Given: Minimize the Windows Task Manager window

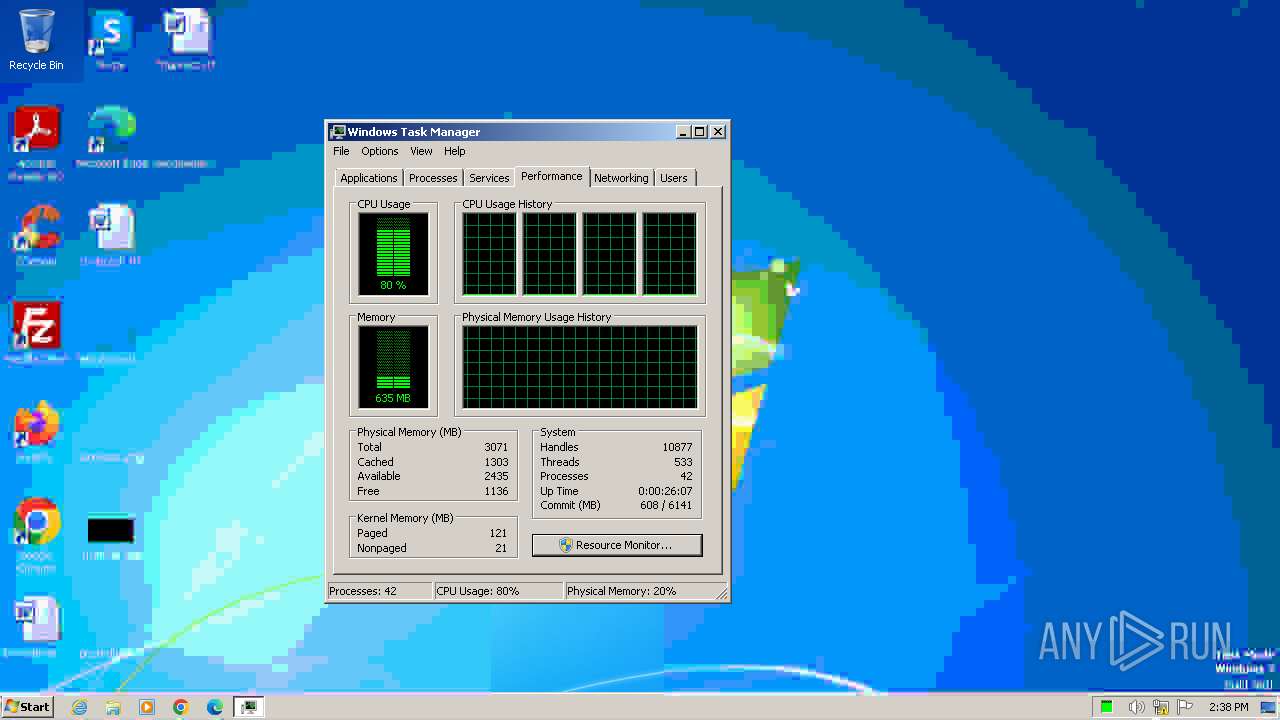Looking at the screenshot, I should (683, 132).
